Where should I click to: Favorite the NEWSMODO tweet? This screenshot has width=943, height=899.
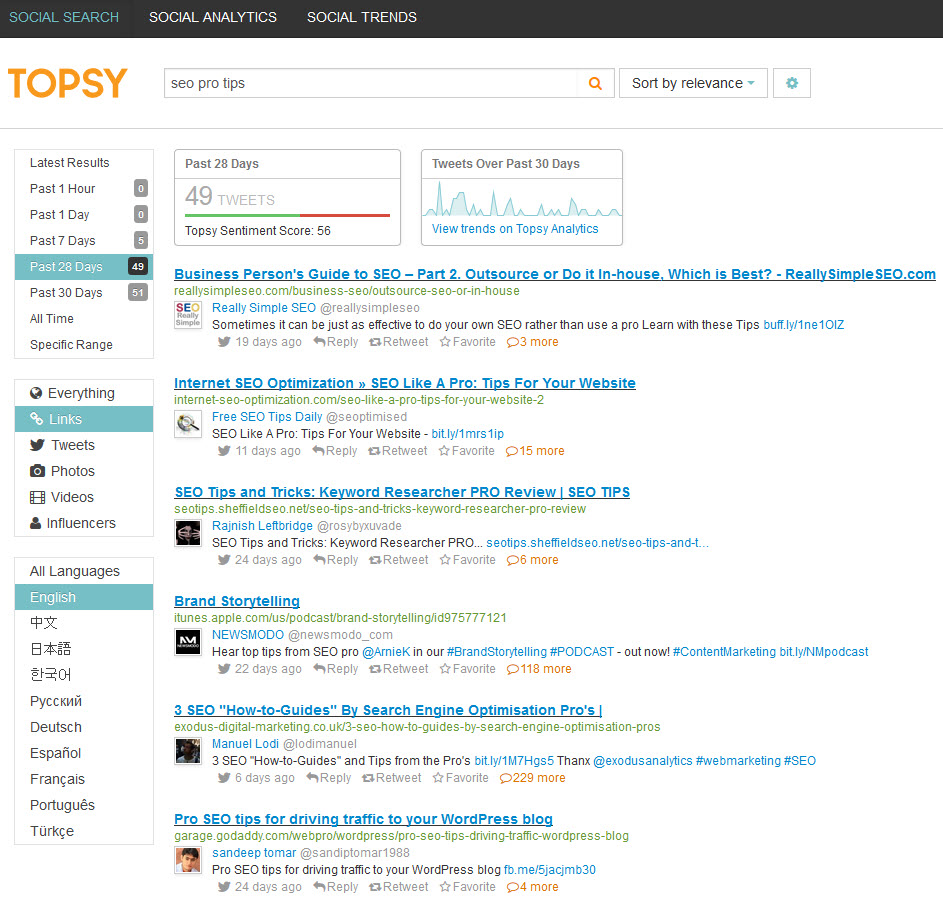[x=467, y=669]
